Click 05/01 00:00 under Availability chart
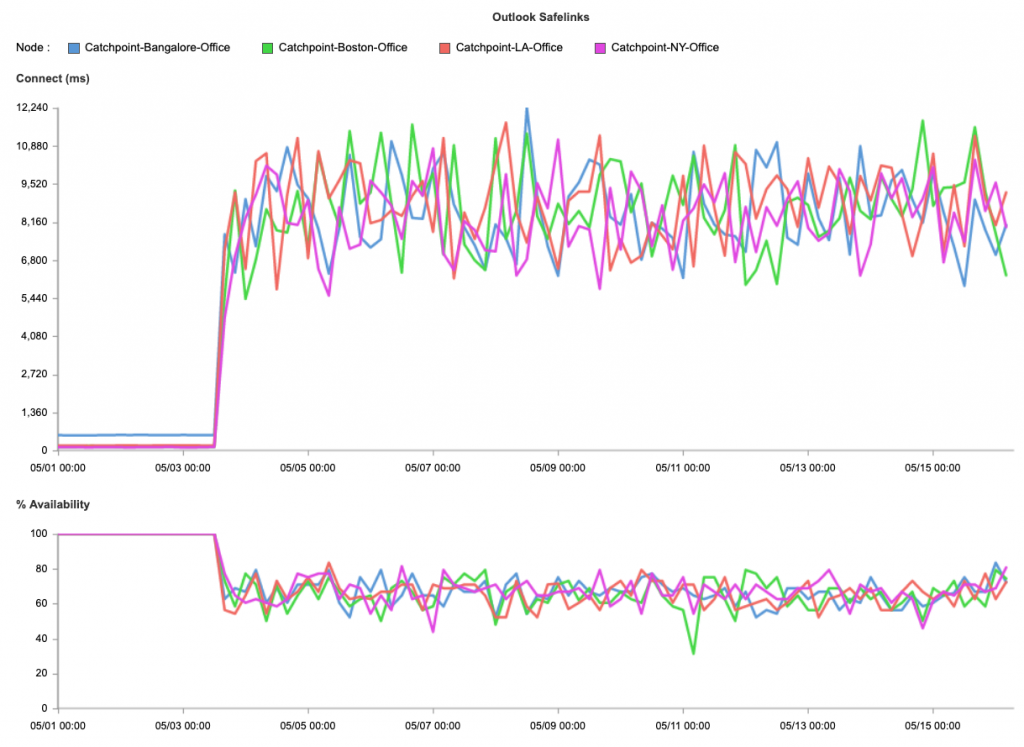Image resolution: width=1024 pixels, height=747 pixels. pos(58,725)
